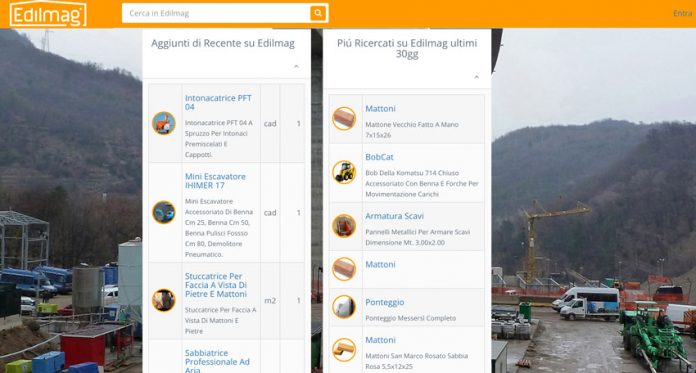Click the m2 unit cell in Stuccatrice row
Screen dimensions: 696x373
(270, 301)
